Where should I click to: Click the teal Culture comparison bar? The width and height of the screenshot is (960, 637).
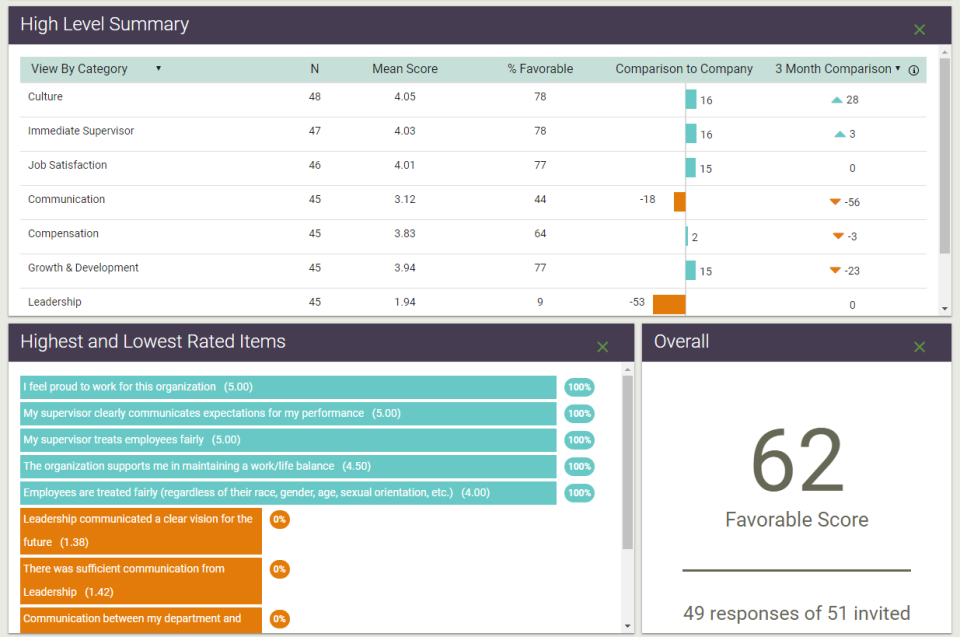[x=691, y=100]
